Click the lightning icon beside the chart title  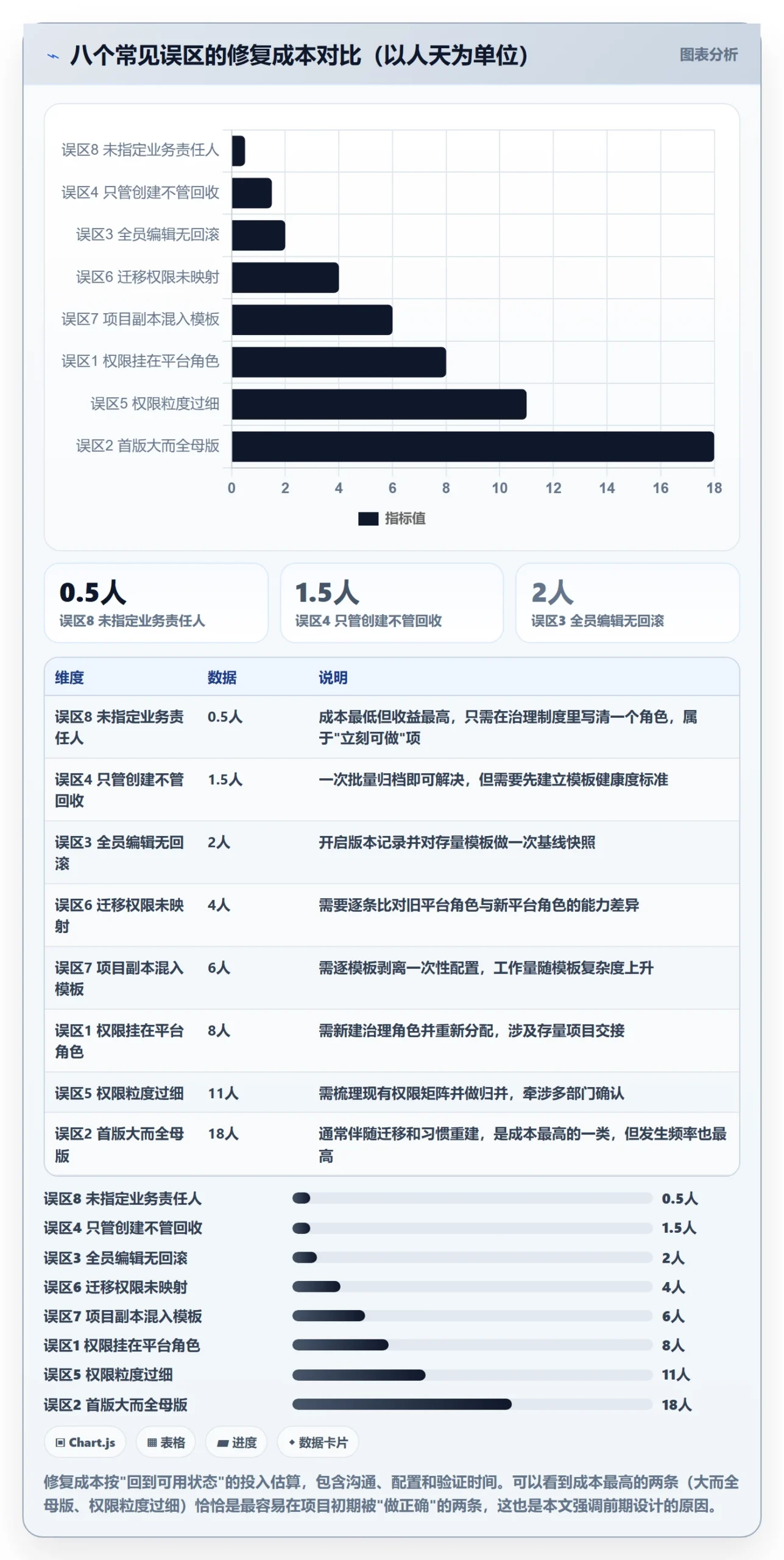(x=54, y=56)
